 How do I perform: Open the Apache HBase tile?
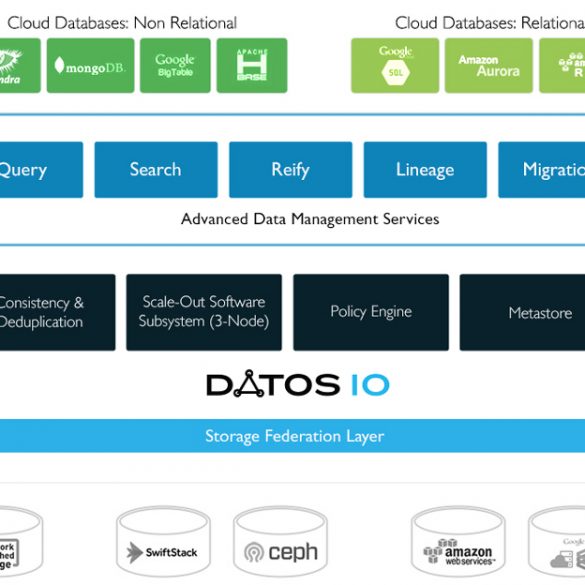point(252,65)
